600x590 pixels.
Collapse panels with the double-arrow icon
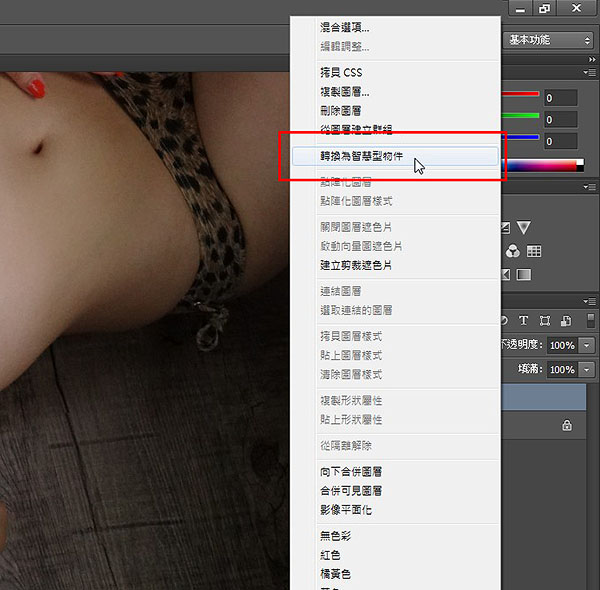[592, 59]
